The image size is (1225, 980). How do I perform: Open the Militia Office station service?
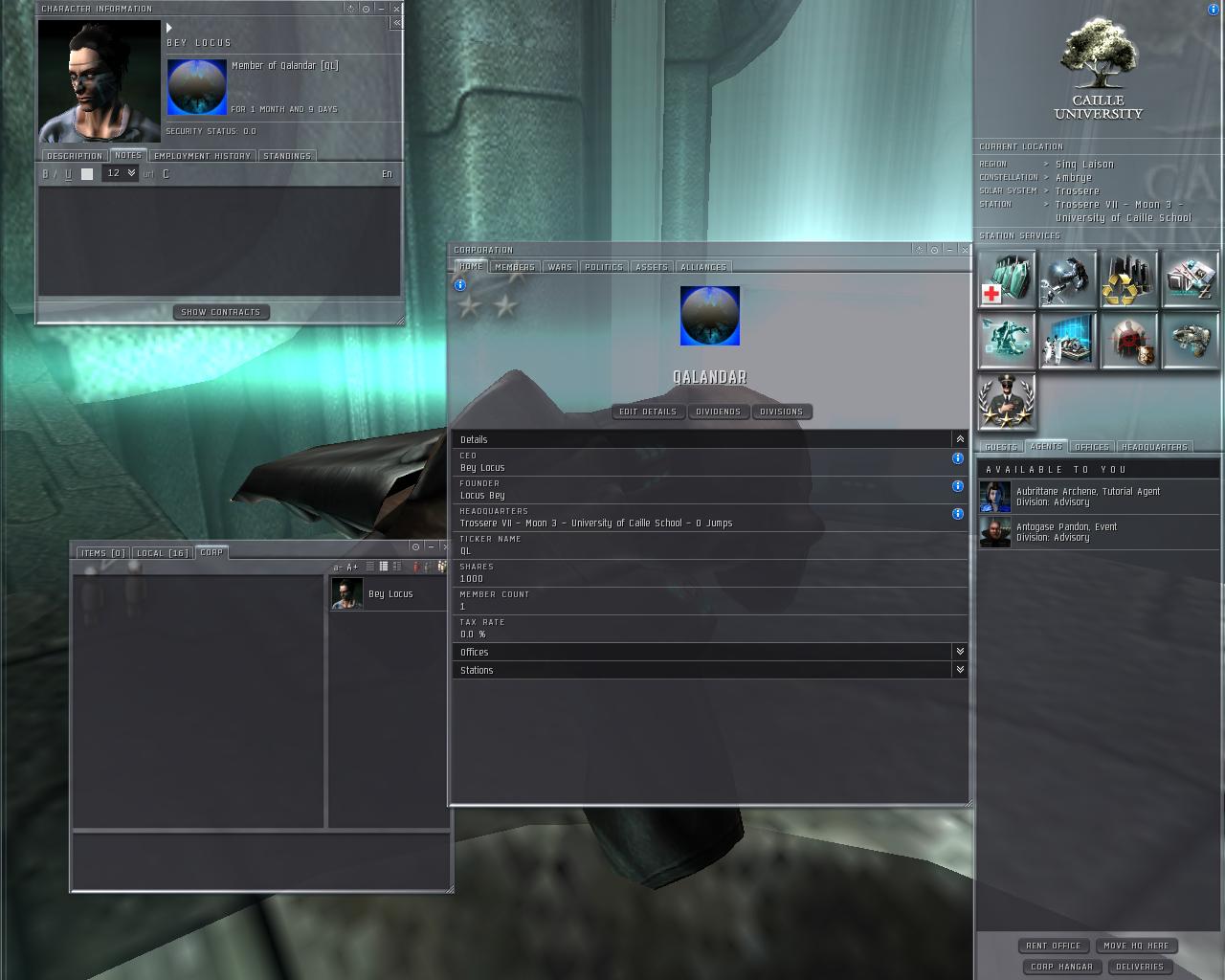pos(1007,401)
